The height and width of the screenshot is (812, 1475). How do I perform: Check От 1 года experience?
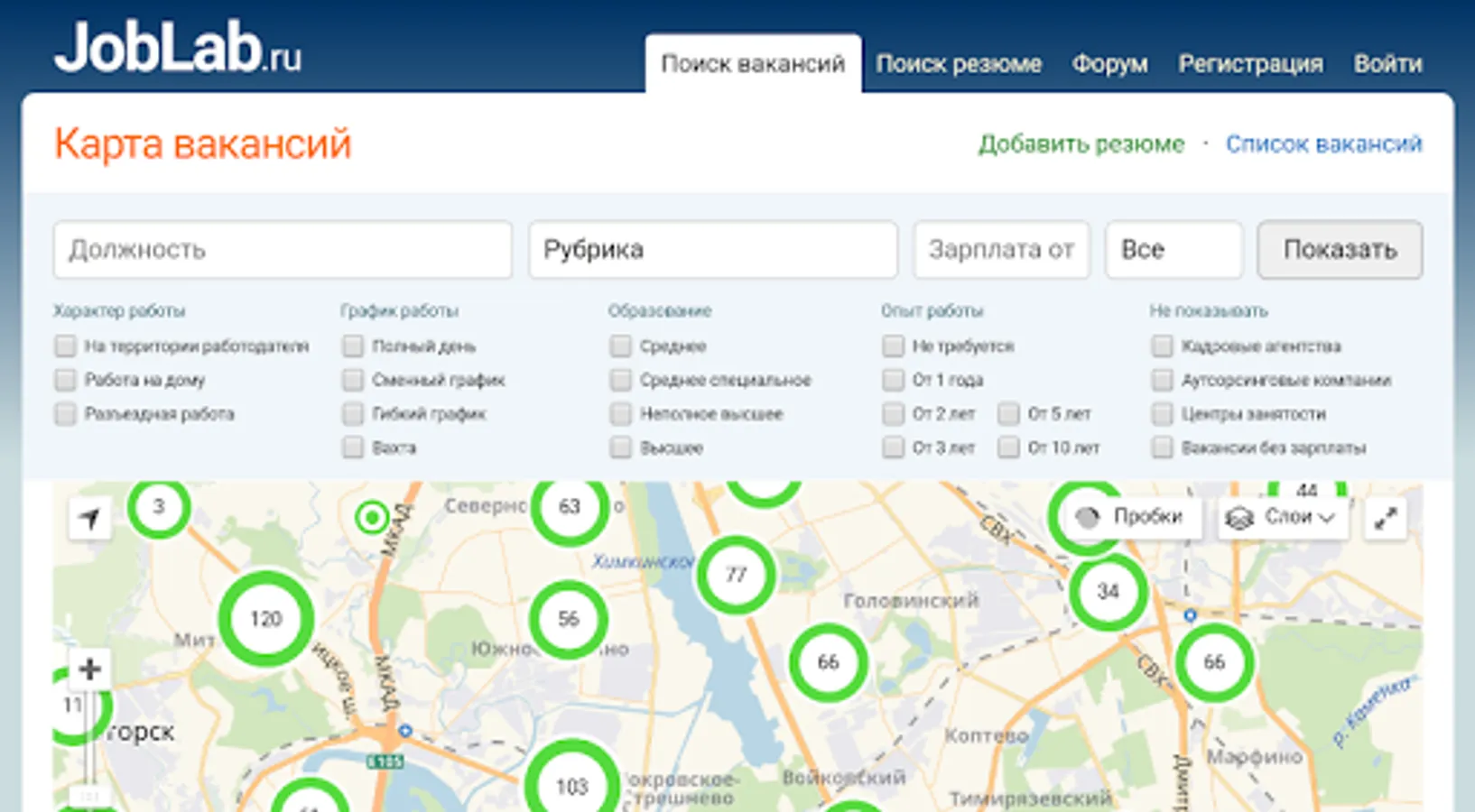[x=893, y=380]
